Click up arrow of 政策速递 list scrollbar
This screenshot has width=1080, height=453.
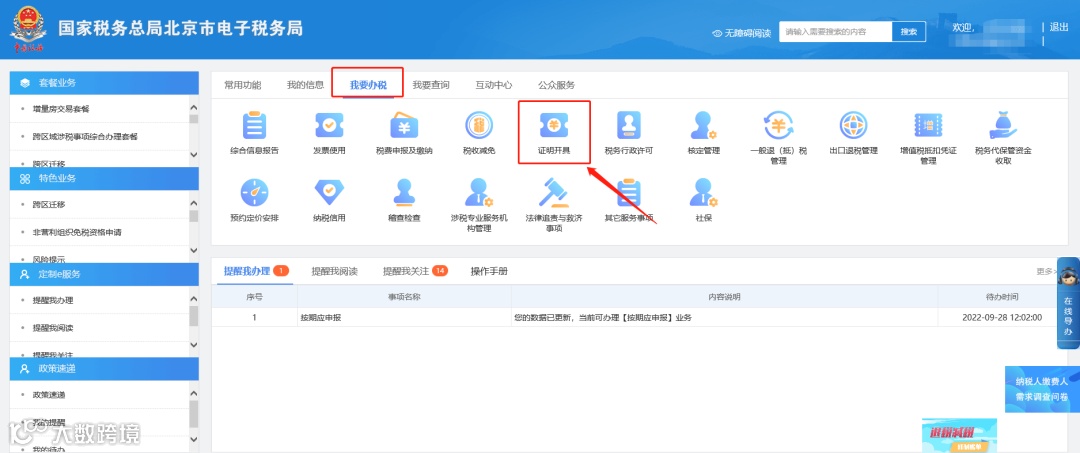pyautogui.click(x=194, y=393)
